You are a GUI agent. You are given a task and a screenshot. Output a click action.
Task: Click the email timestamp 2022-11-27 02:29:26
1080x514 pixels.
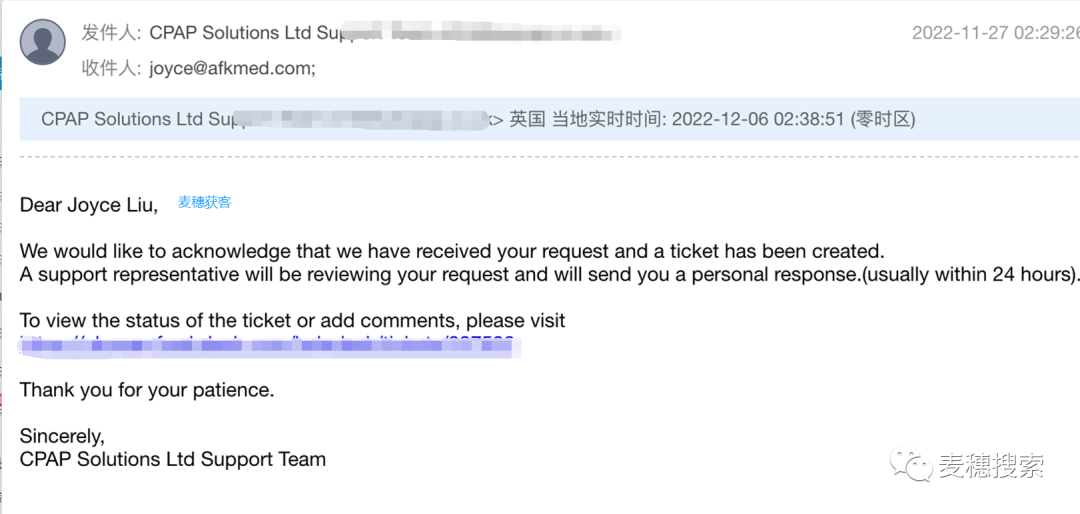coord(995,33)
